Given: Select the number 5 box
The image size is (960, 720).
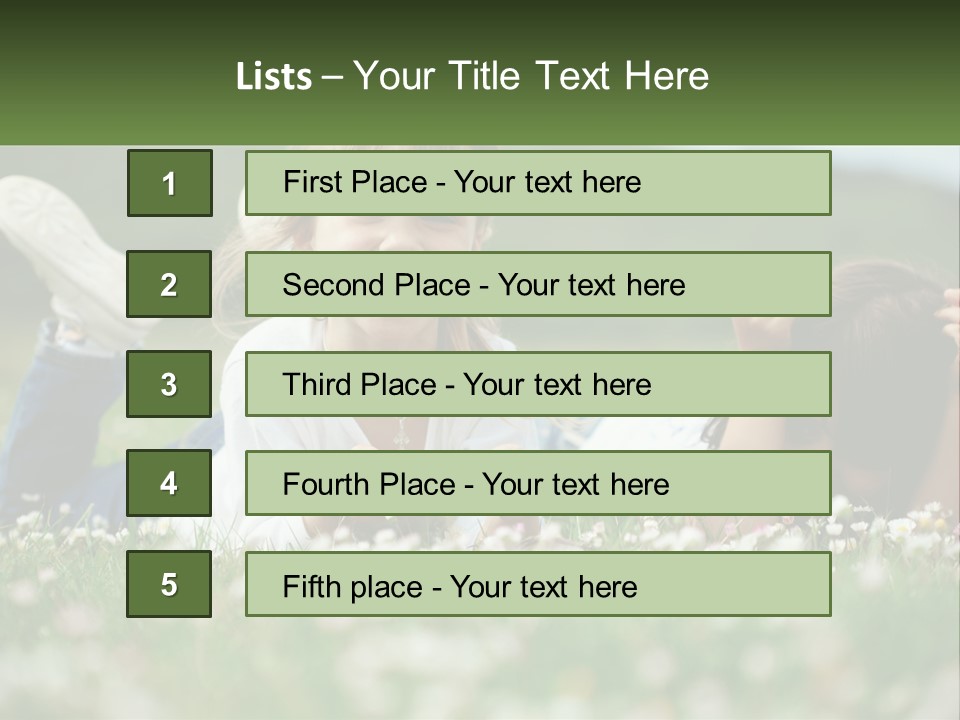Looking at the screenshot, I should 169,584.
